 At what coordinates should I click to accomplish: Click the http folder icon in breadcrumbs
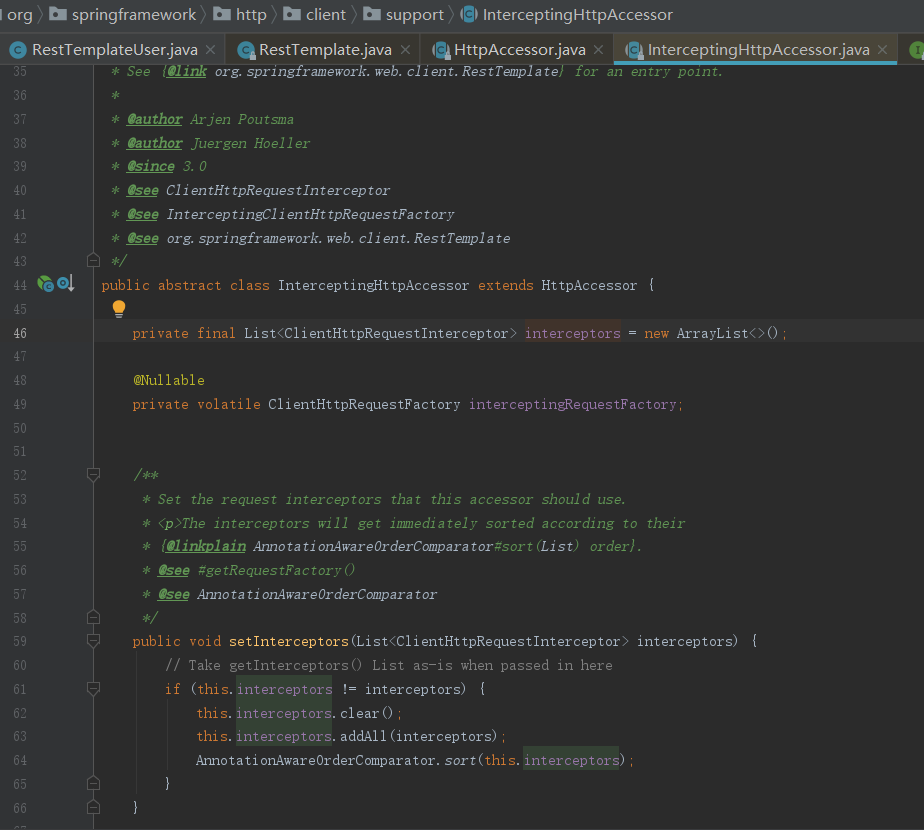[222, 14]
